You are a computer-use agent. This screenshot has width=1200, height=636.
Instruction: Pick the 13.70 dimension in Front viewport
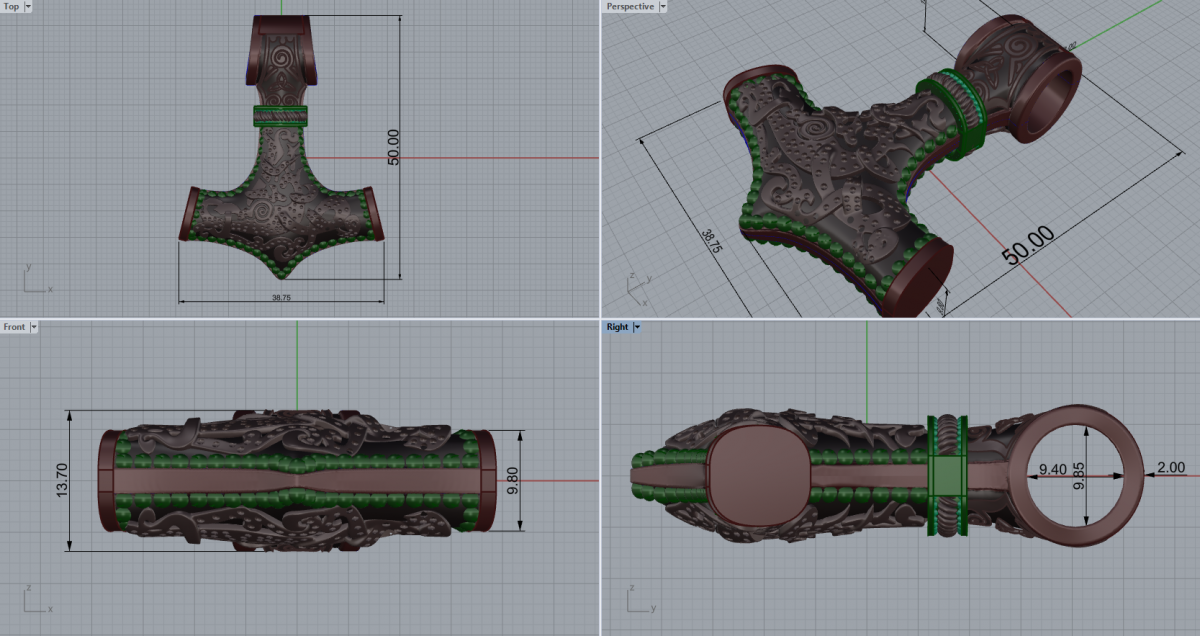[x=62, y=480]
